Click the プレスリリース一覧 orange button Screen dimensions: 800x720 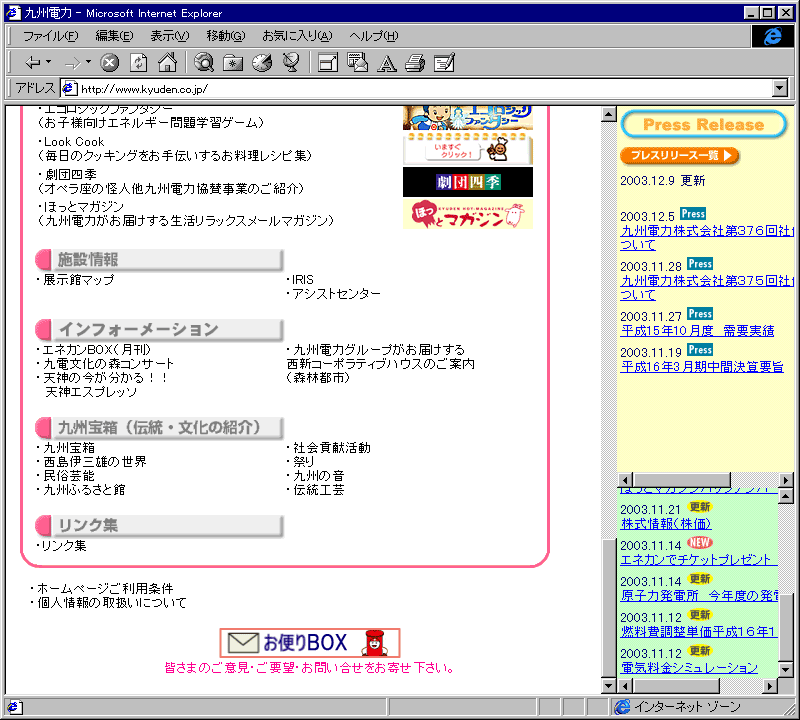680,155
